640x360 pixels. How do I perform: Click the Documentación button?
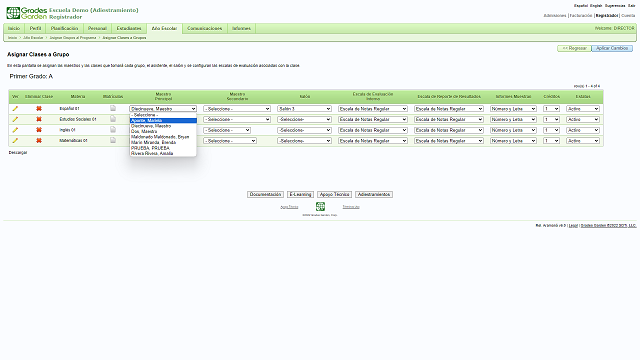[265, 194]
